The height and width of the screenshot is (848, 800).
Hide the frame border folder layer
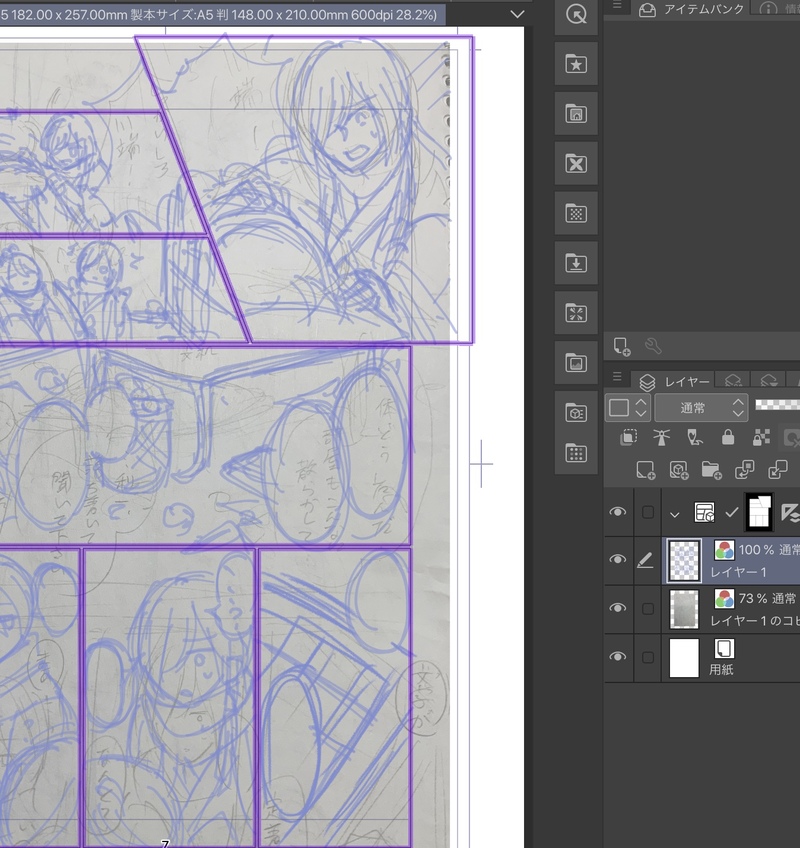click(618, 512)
